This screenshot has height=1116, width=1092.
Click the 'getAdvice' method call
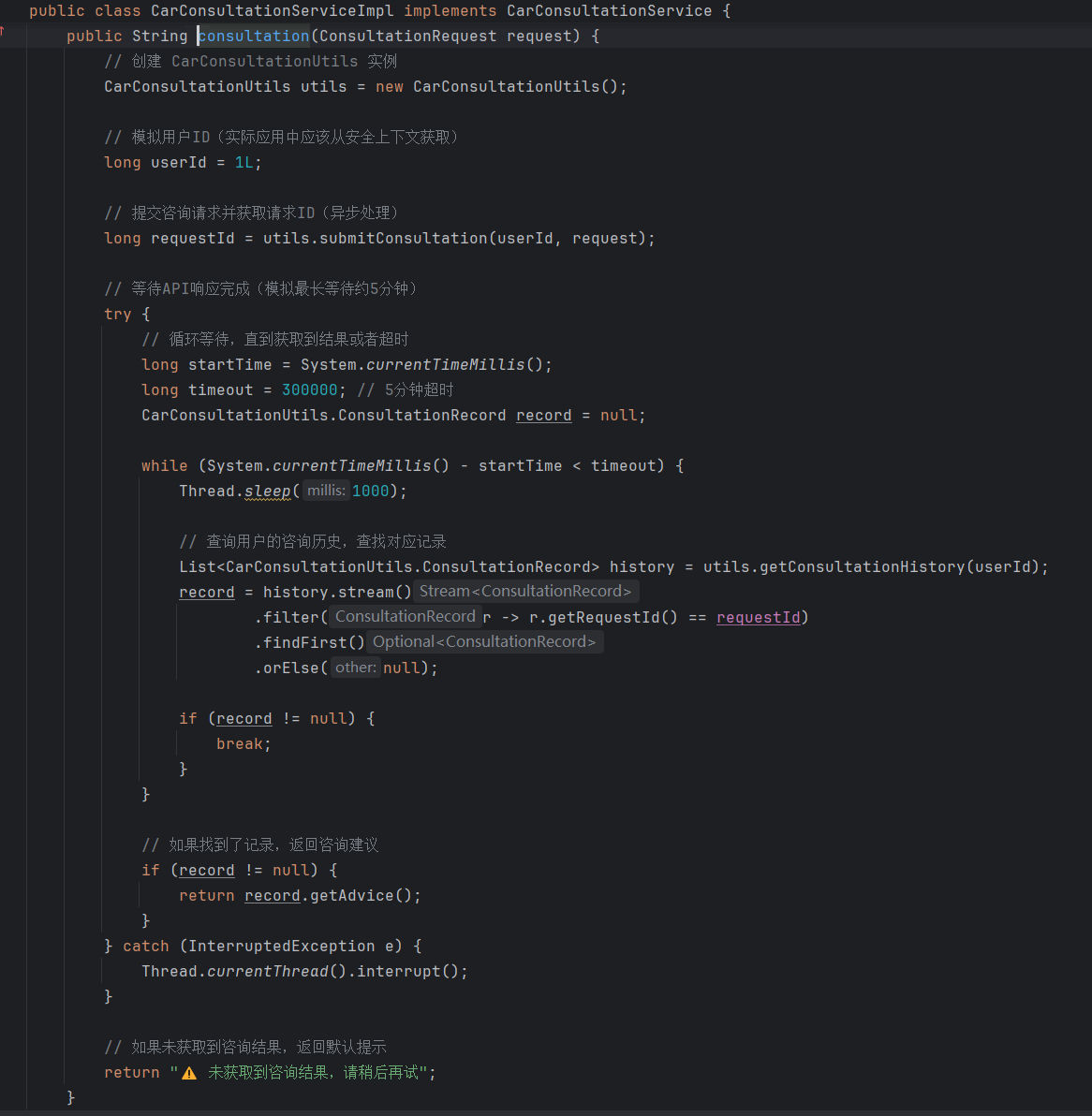(x=351, y=895)
